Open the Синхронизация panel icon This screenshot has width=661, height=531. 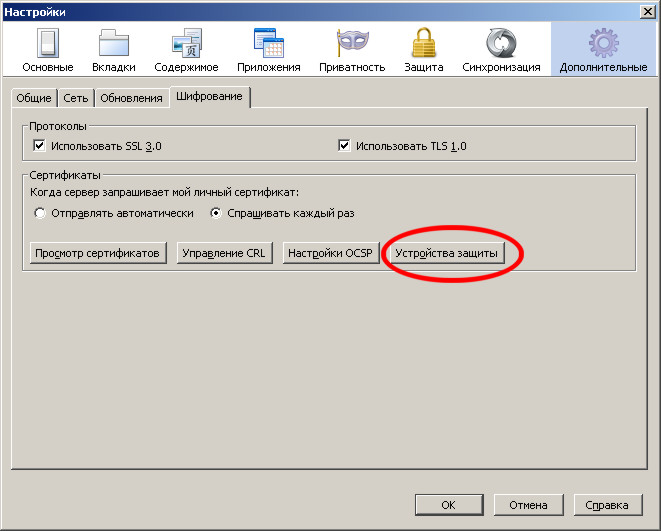point(501,45)
